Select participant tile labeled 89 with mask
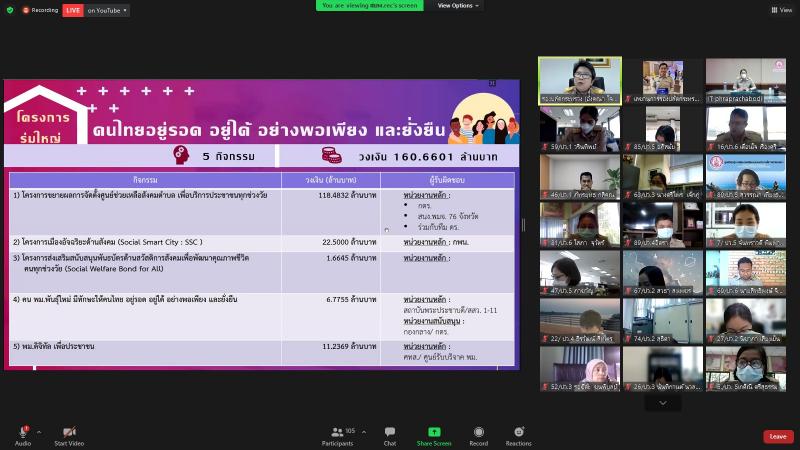 (x=663, y=224)
